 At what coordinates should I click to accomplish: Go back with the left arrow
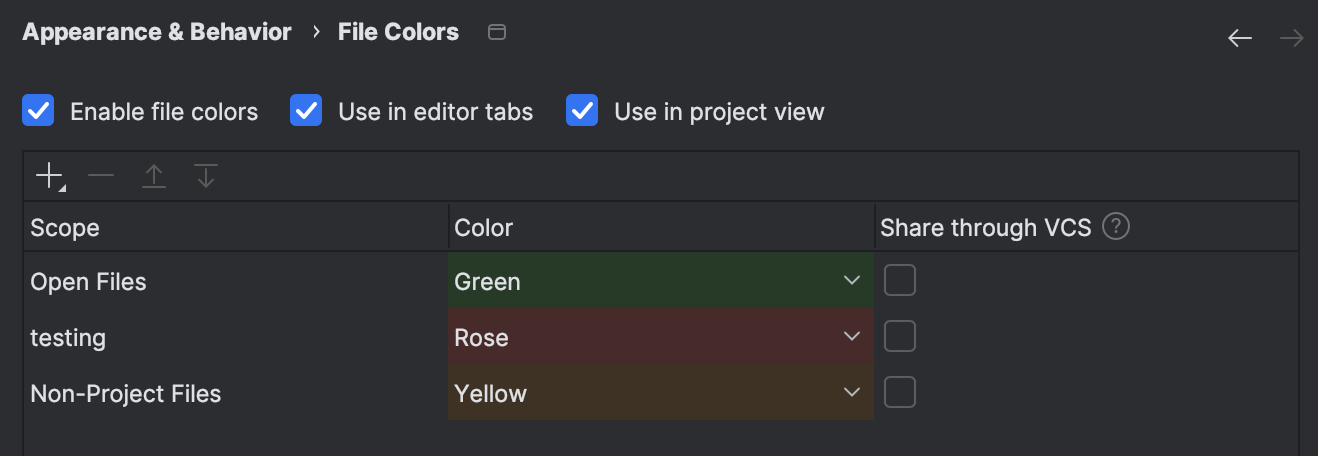pos(1240,38)
